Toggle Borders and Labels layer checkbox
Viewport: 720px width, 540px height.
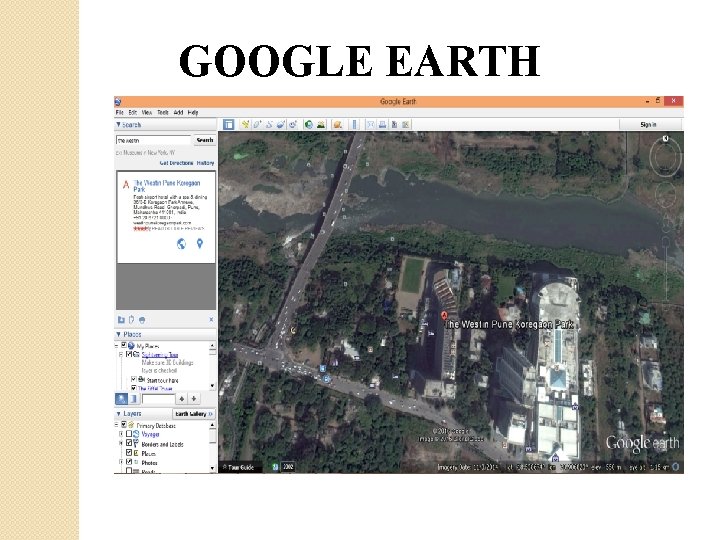tap(129, 443)
